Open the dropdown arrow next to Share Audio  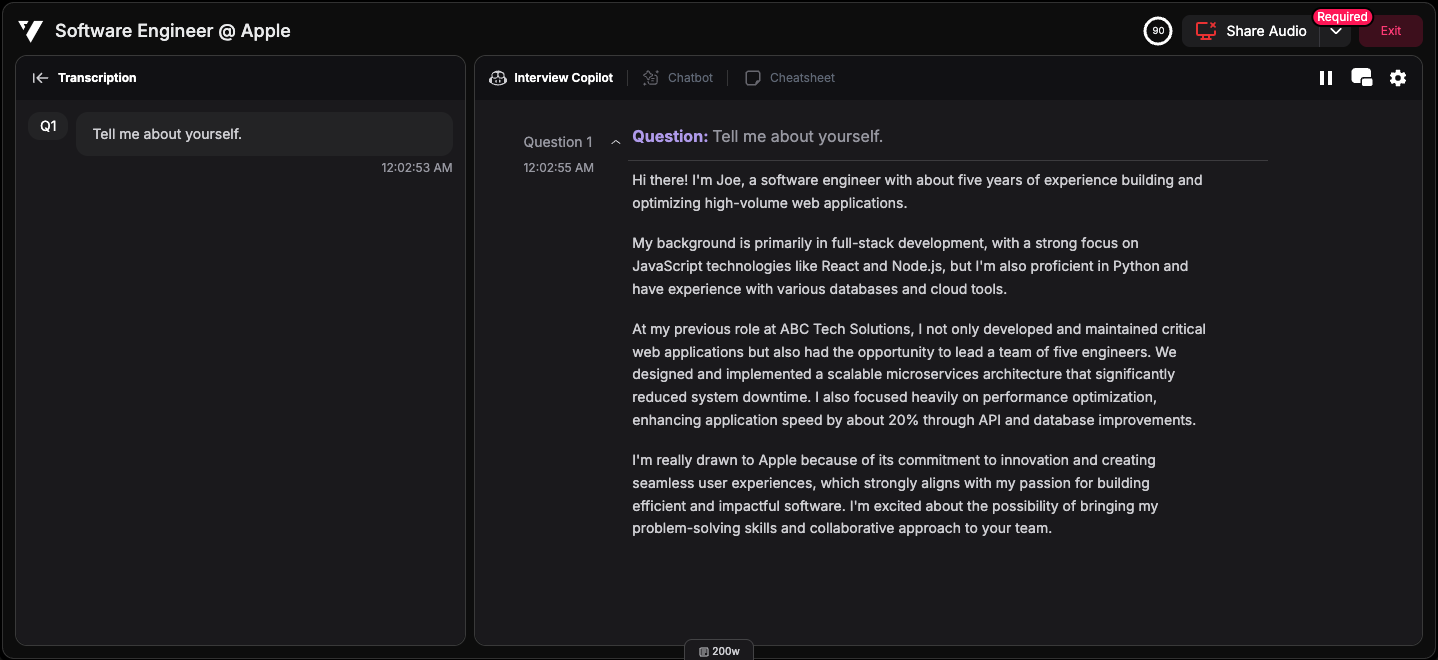pos(1336,31)
